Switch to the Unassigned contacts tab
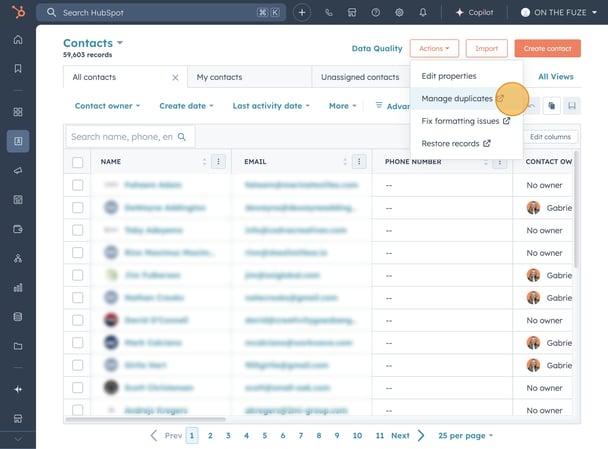608x449 pixels. 360,77
